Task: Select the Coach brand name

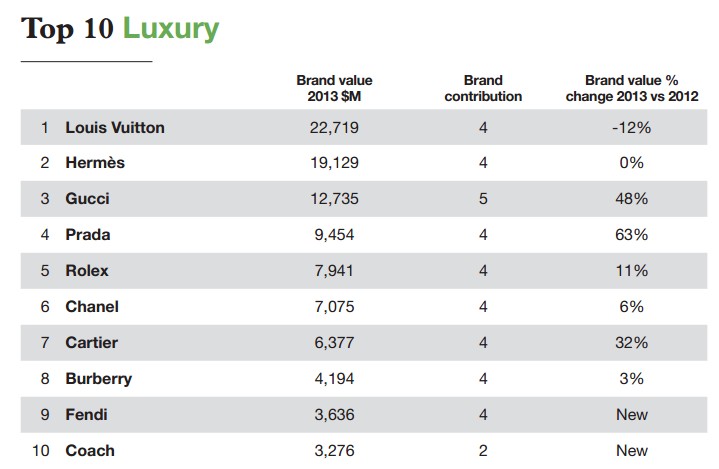Action: coord(90,451)
